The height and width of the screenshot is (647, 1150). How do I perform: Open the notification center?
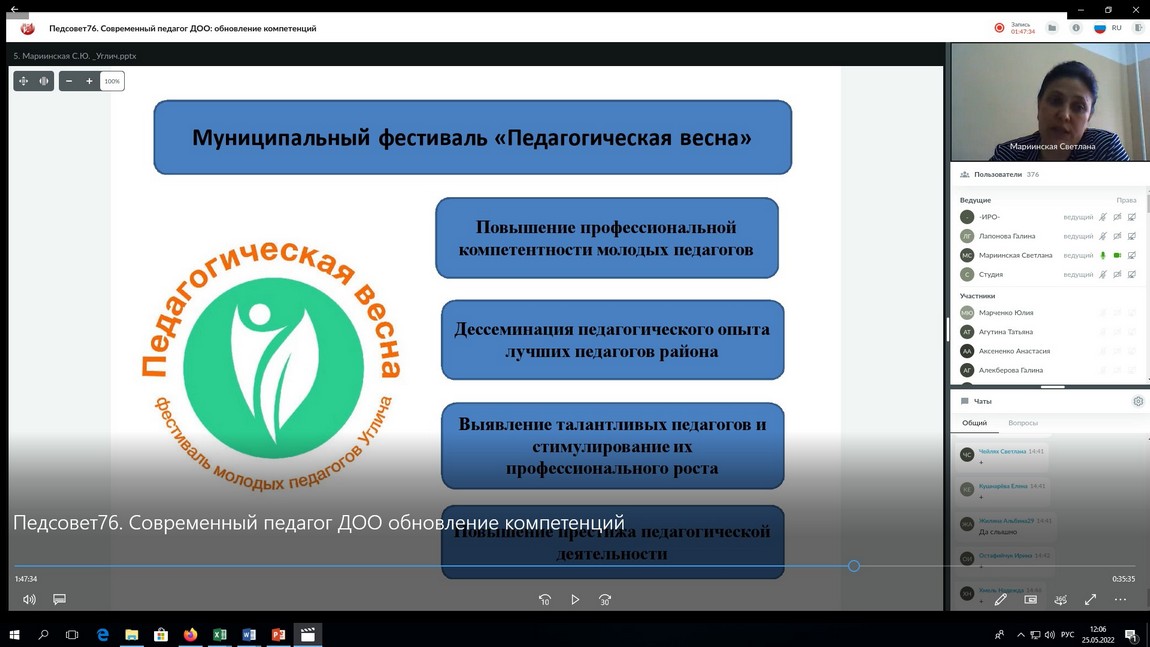click(x=1131, y=635)
